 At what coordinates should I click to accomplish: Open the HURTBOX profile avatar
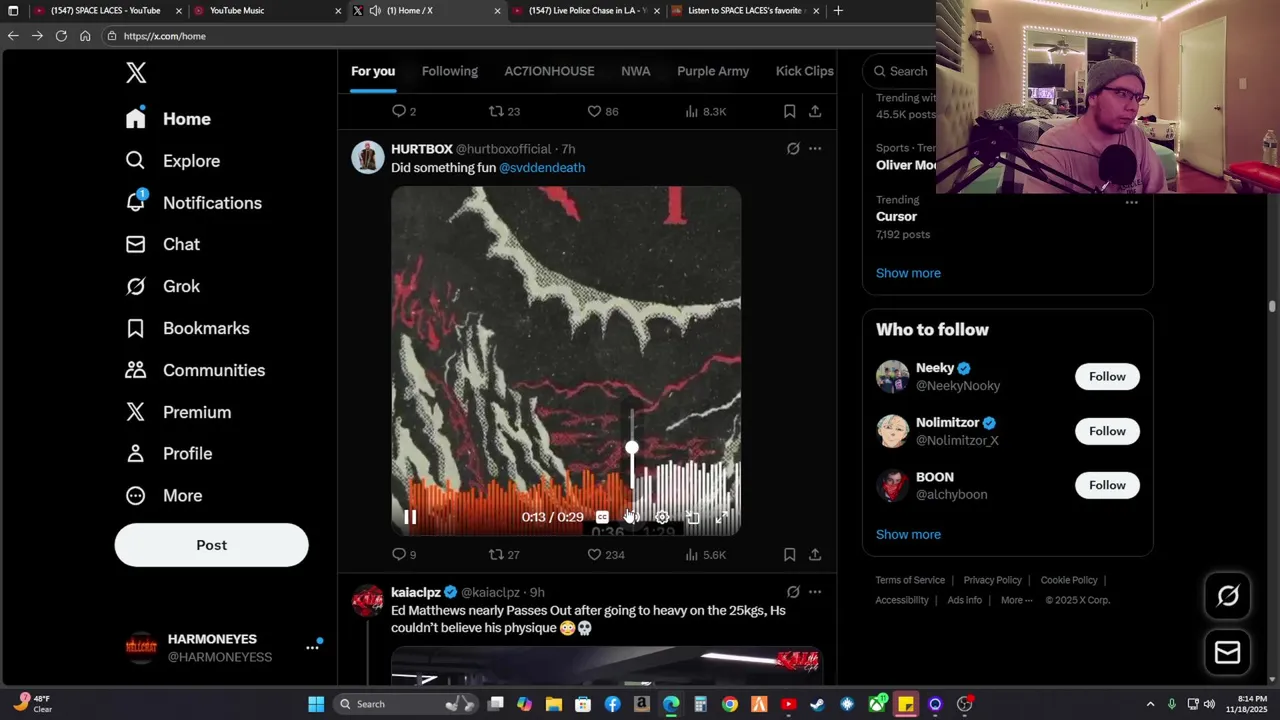click(367, 157)
